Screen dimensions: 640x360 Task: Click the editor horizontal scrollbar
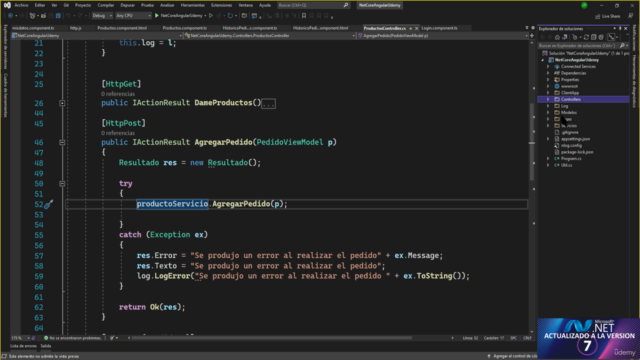pos(290,338)
